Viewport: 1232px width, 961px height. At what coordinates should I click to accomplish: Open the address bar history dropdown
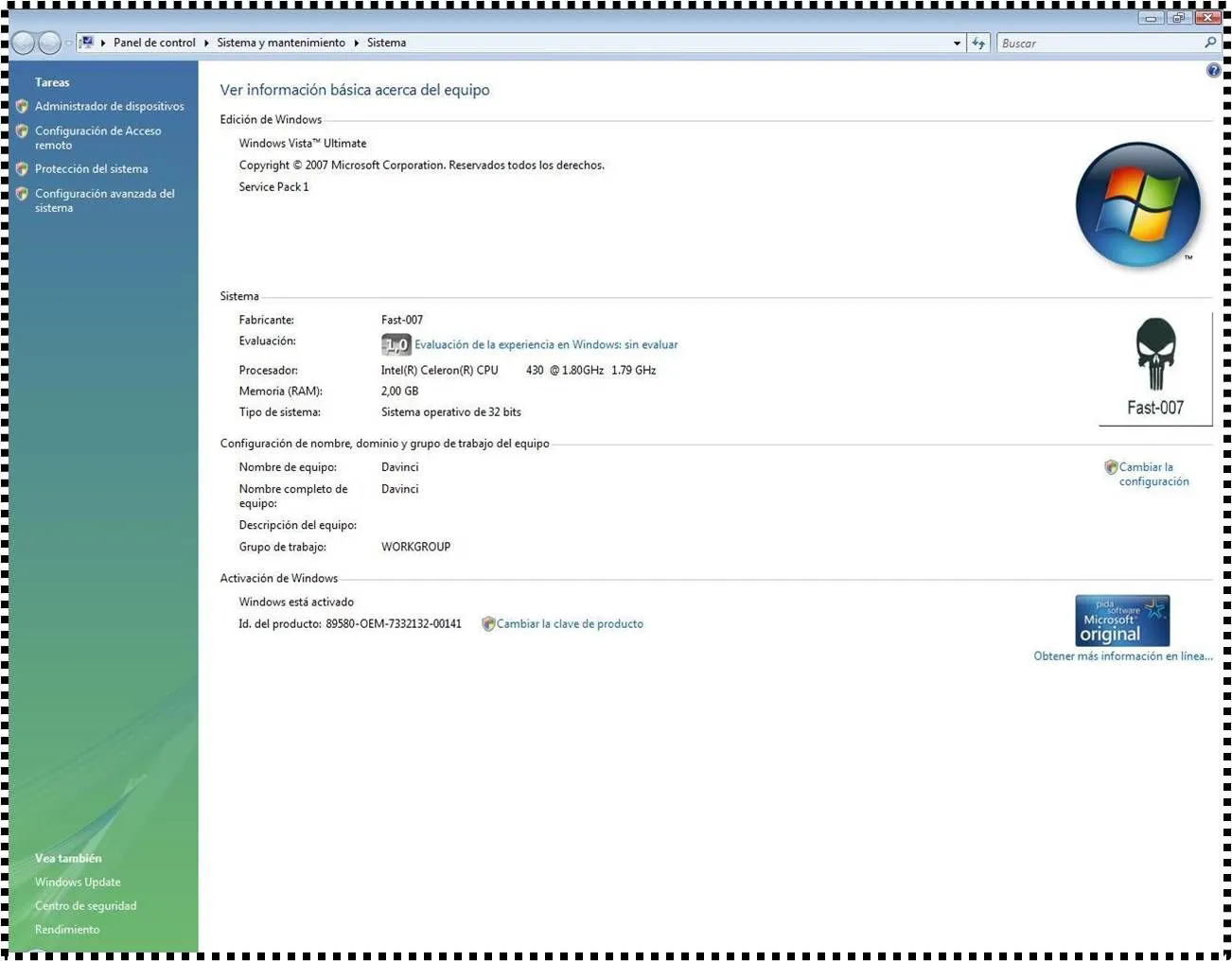coord(957,44)
